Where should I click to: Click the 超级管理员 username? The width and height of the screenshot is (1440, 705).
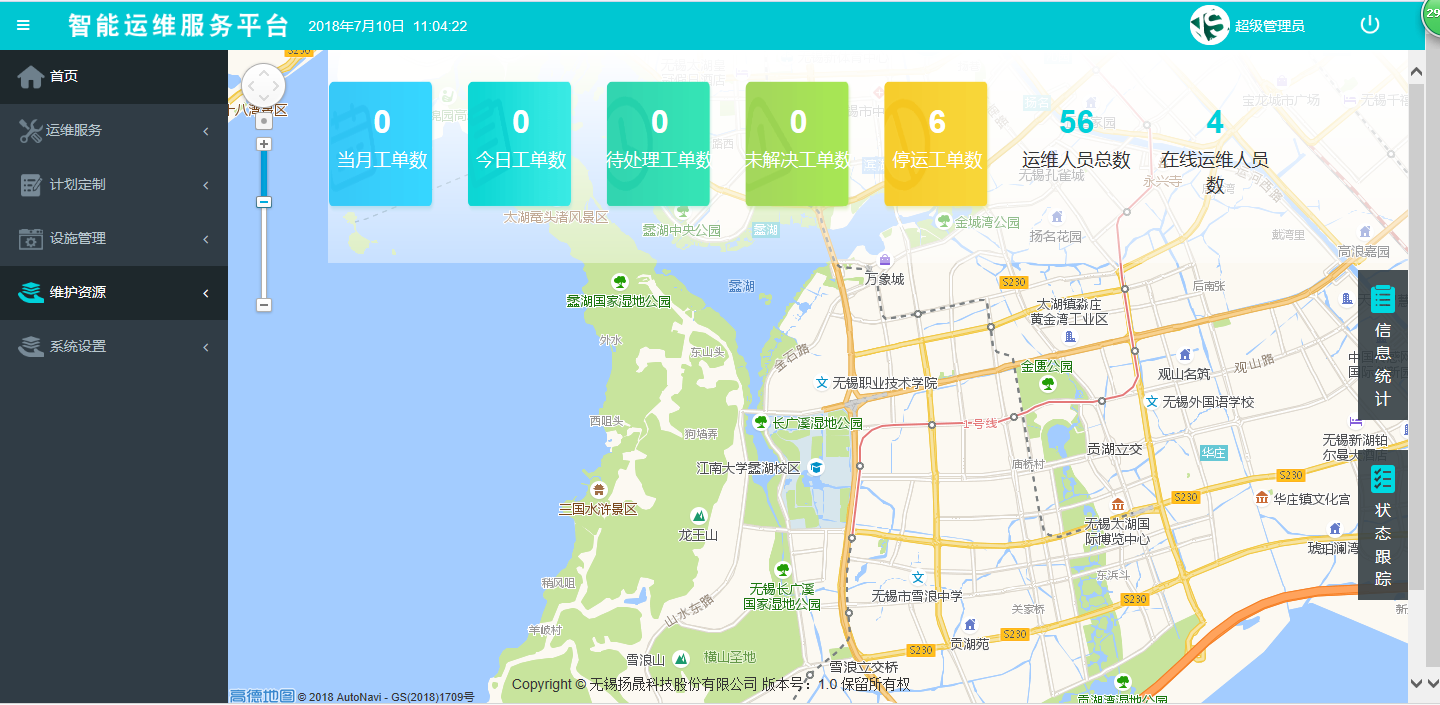coord(1270,26)
